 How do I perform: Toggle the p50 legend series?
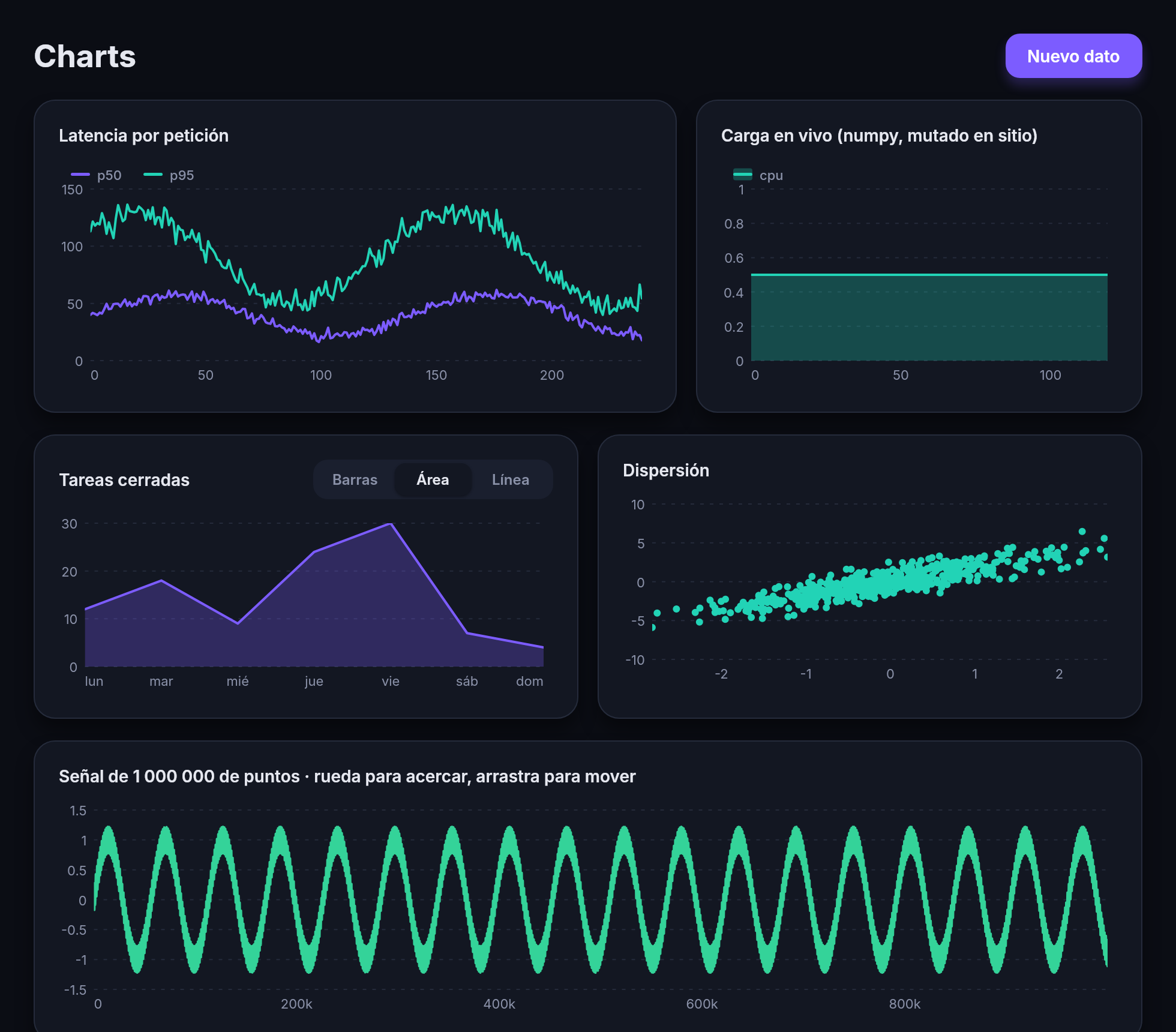click(96, 175)
